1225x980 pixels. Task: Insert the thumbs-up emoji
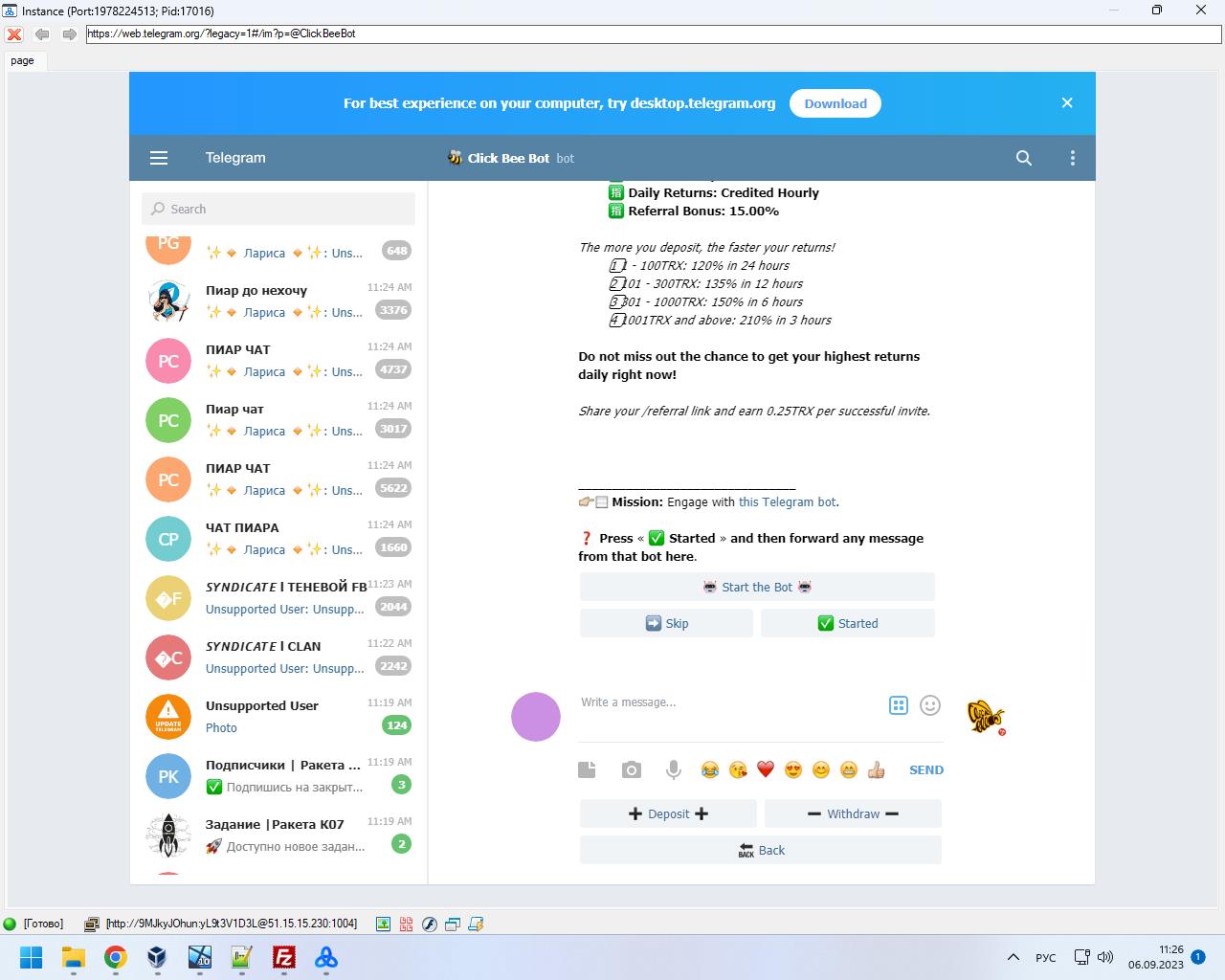pyautogui.click(x=877, y=769)
